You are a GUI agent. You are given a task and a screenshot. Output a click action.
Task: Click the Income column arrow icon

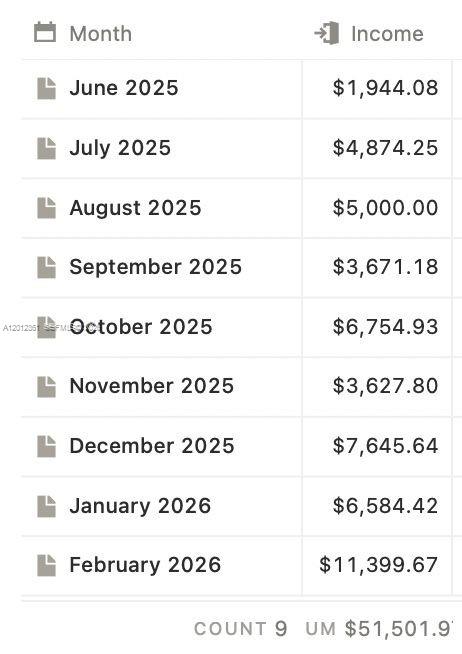(x=326, y=33)
